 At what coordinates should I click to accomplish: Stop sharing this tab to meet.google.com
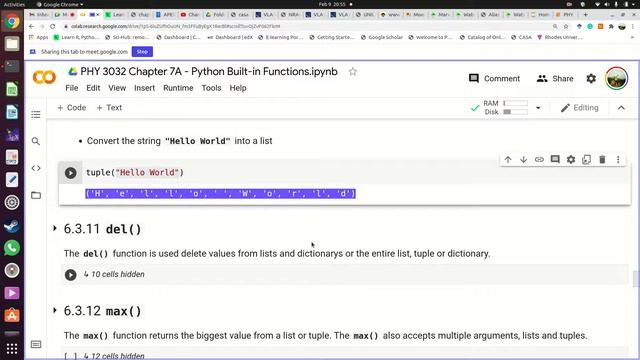[142, 52]
